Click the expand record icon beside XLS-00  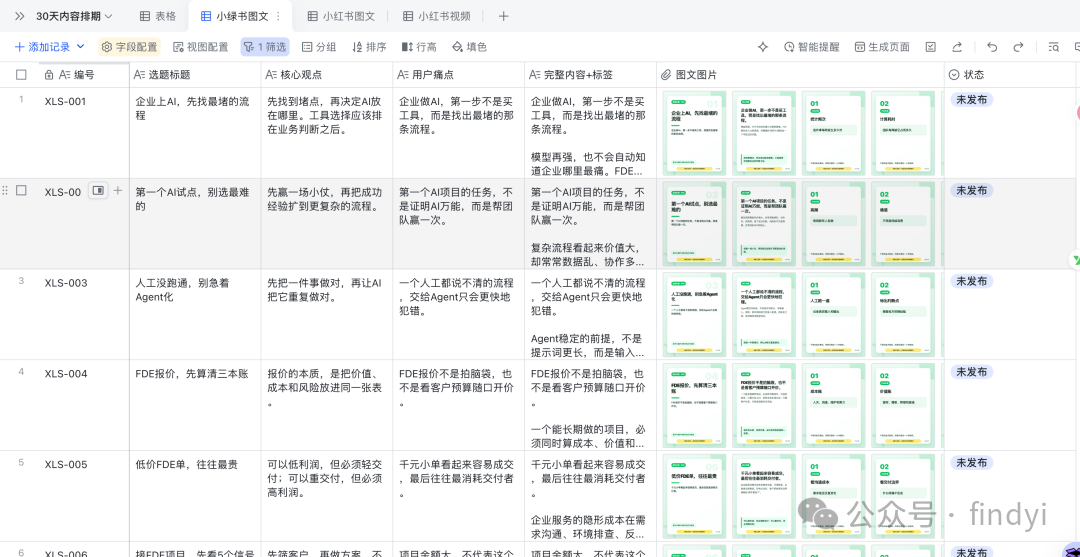(x=98, y=190)
